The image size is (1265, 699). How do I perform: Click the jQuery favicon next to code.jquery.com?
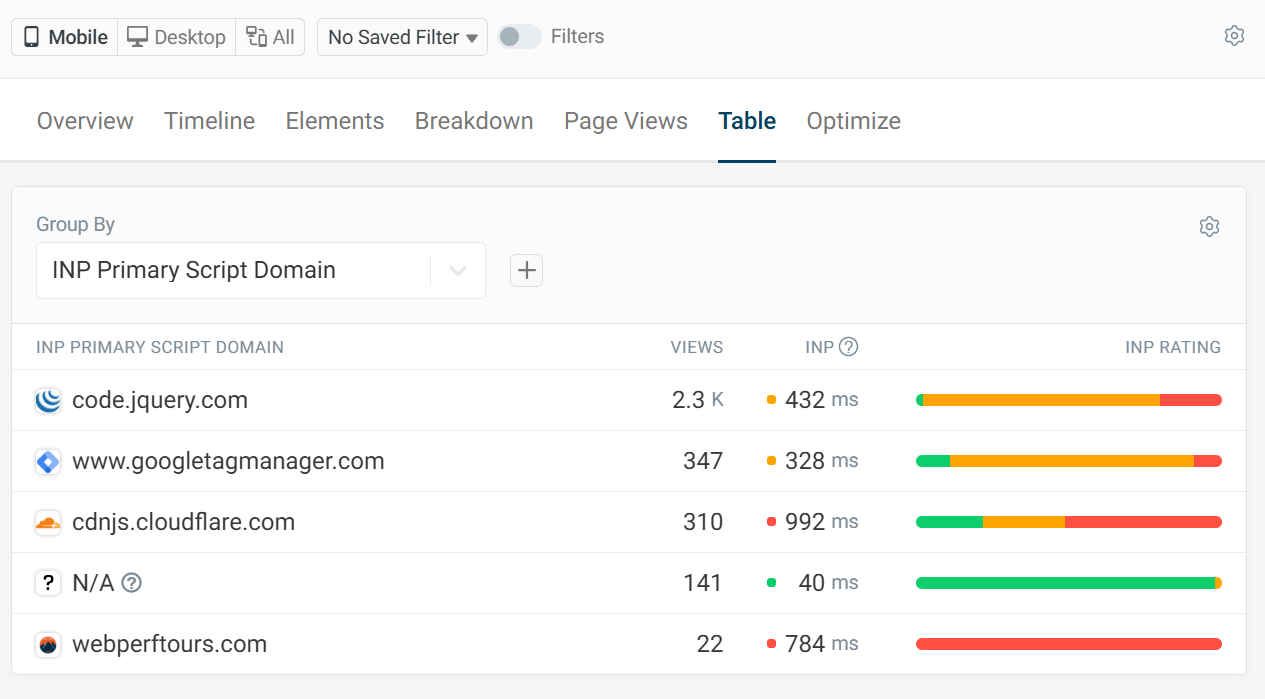[x=48, y=400]
